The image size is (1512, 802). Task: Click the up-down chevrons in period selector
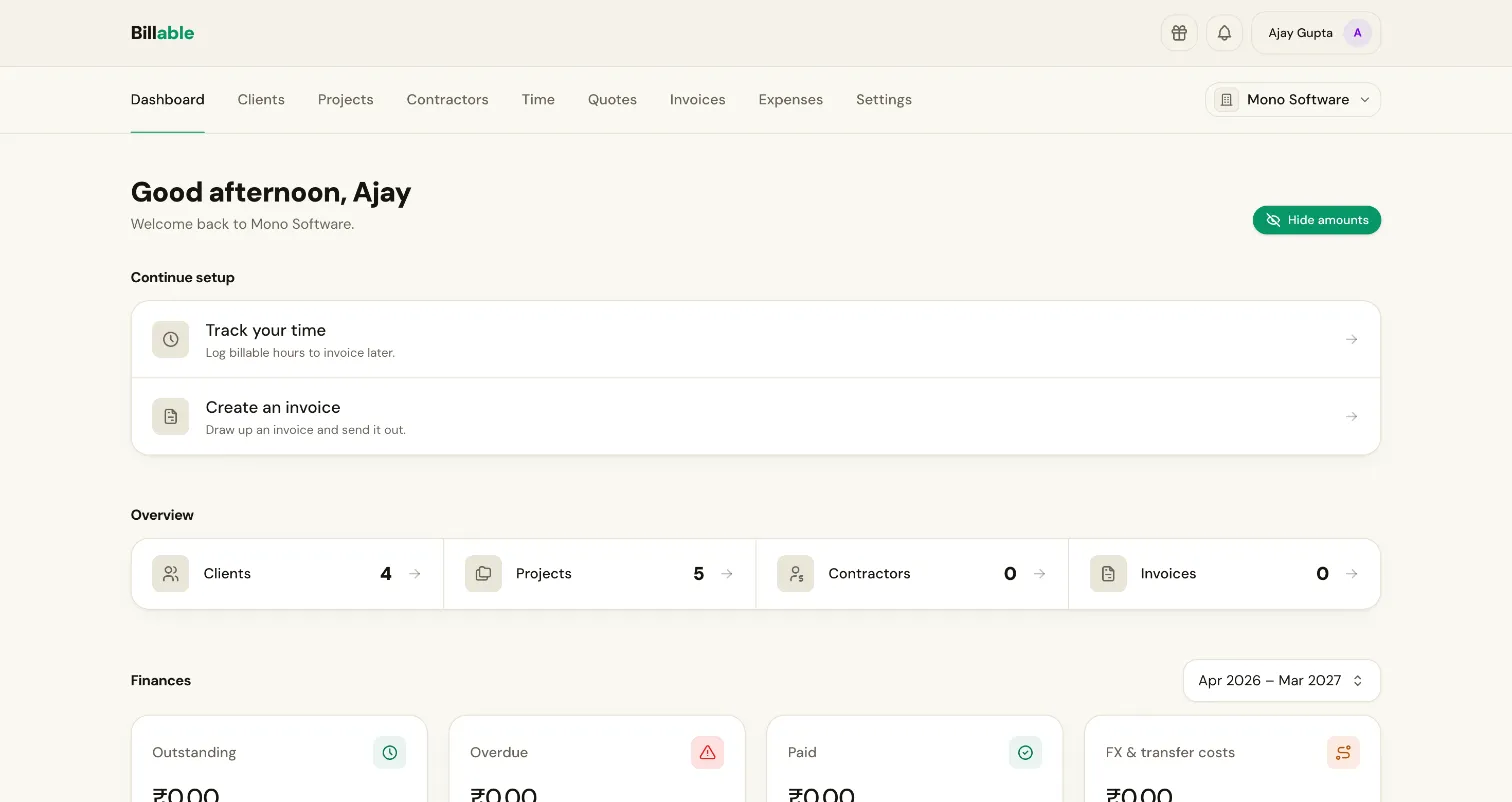click(x=1357, y=680)
